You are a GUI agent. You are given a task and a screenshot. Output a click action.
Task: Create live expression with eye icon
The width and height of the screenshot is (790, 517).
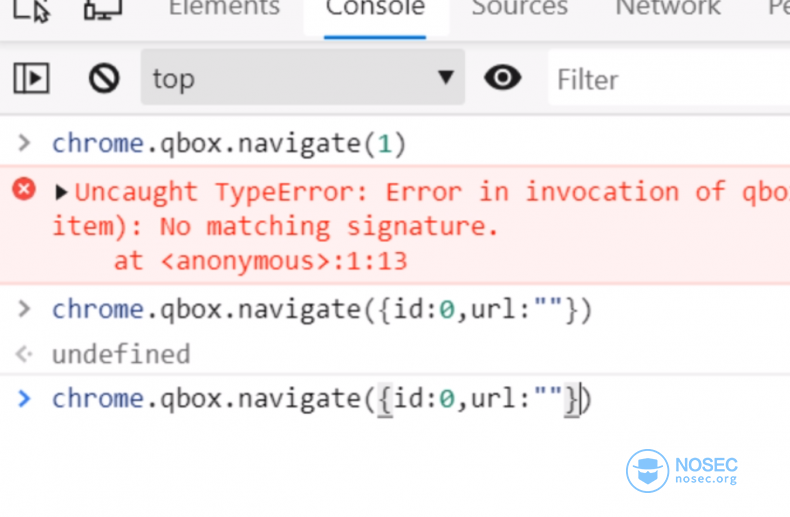pos(502,78)
